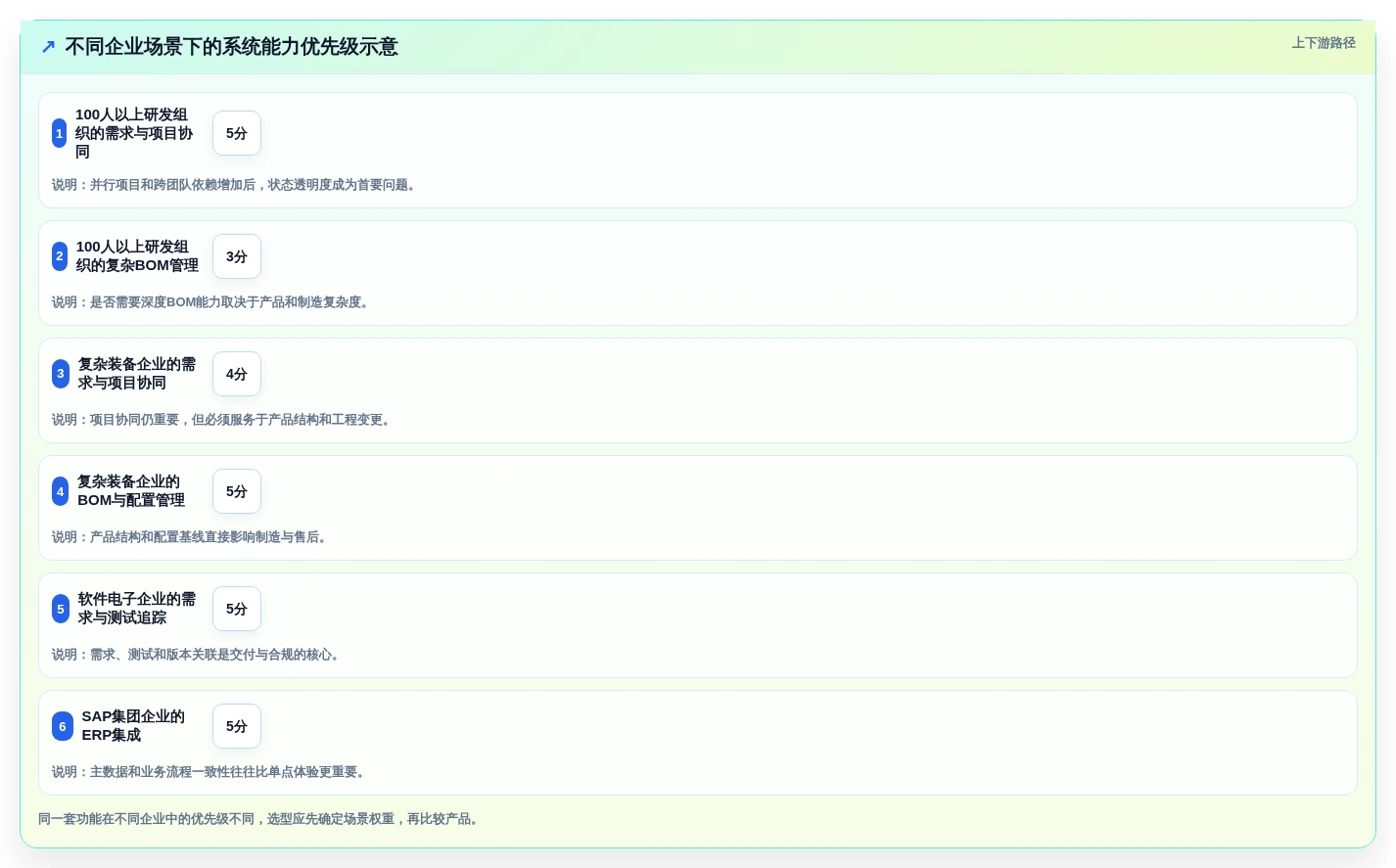Viewport: 1396px width, 868px height.
Task: Click heading SAP集团企业的ERP集成
Action: pos(133,726)
